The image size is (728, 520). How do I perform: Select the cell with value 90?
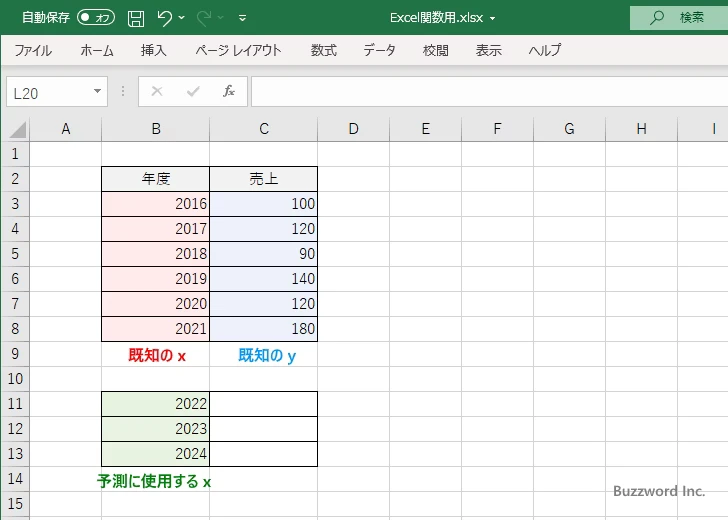coord(264,254)
